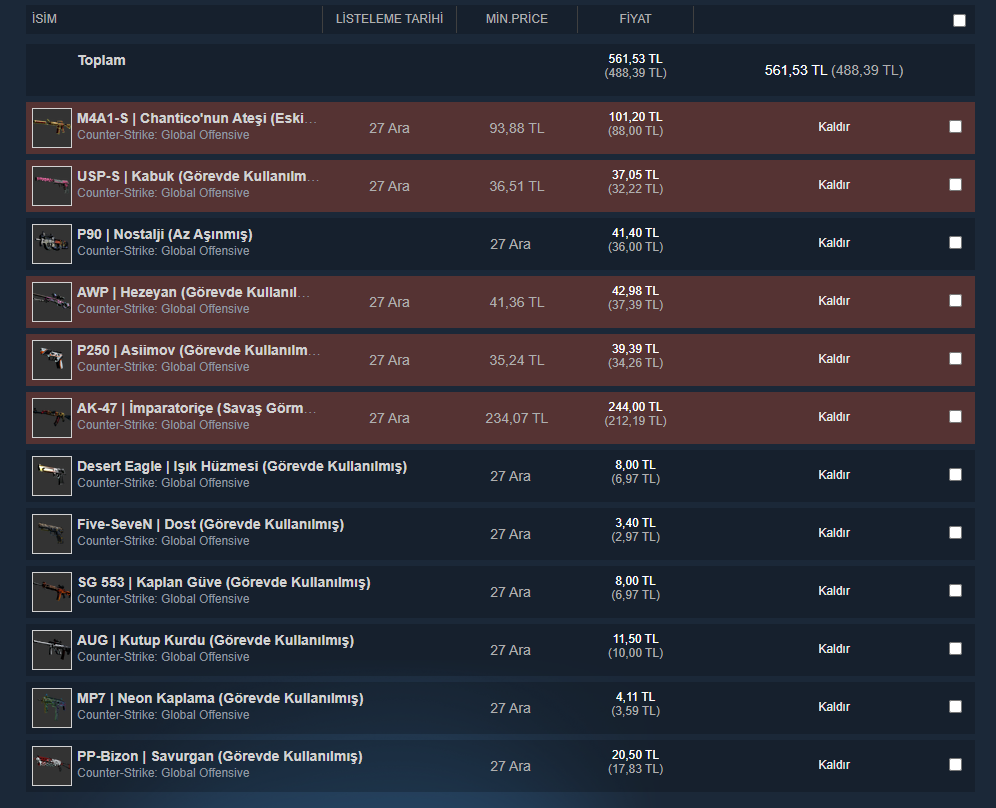Screen dimensions: 996x808
Task: Select the 11,50 TL AUG price
Action: (x=635, y=638)
